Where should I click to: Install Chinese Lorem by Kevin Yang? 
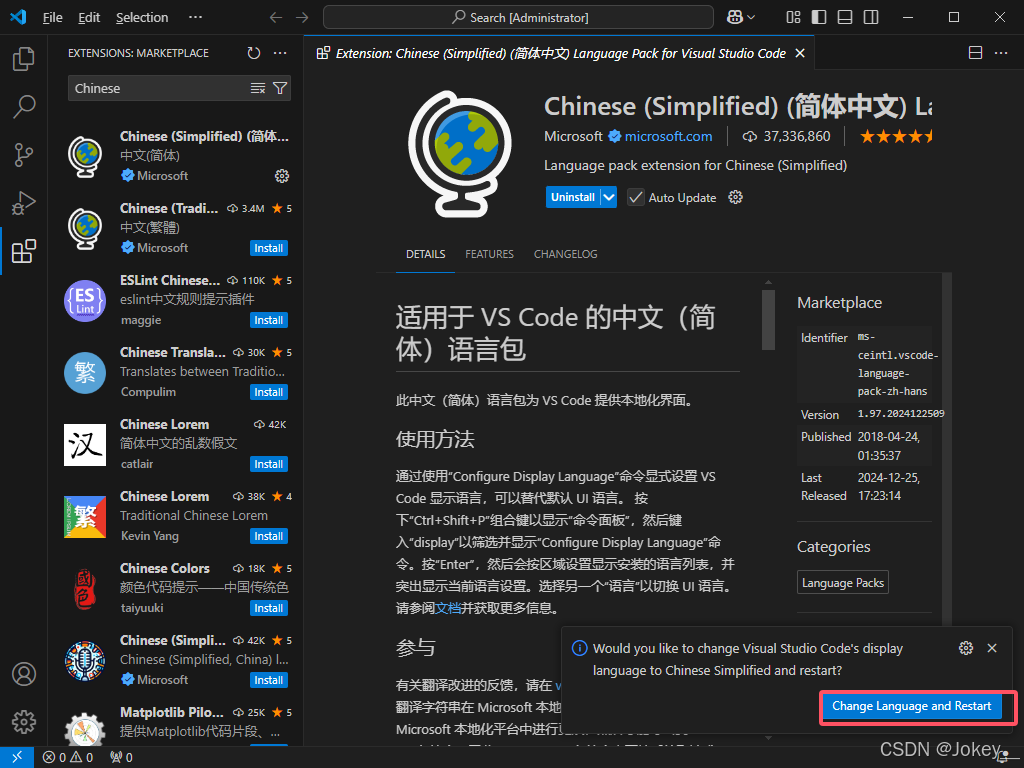pos(268,536)
